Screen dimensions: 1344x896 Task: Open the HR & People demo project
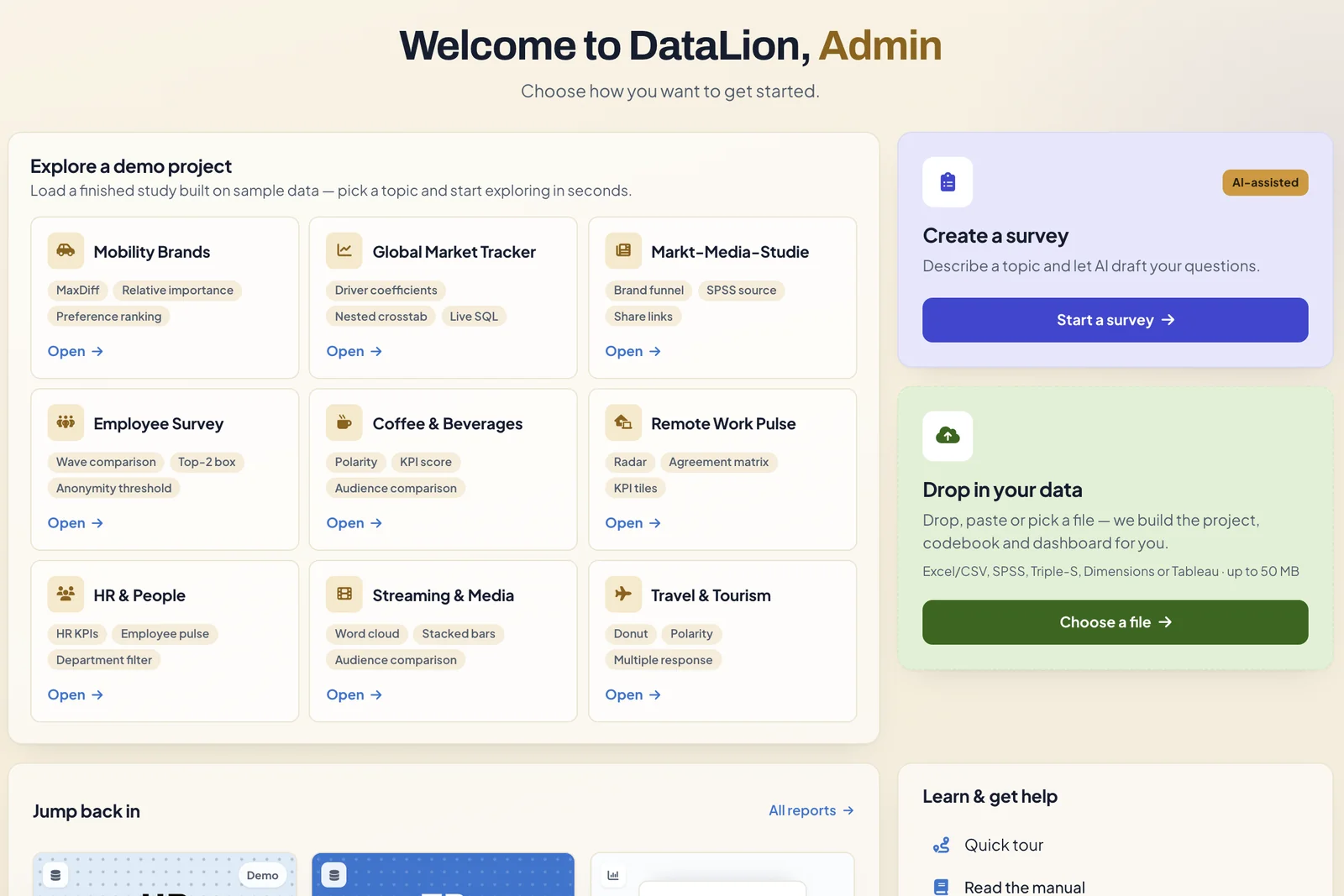tap(76, 694)
